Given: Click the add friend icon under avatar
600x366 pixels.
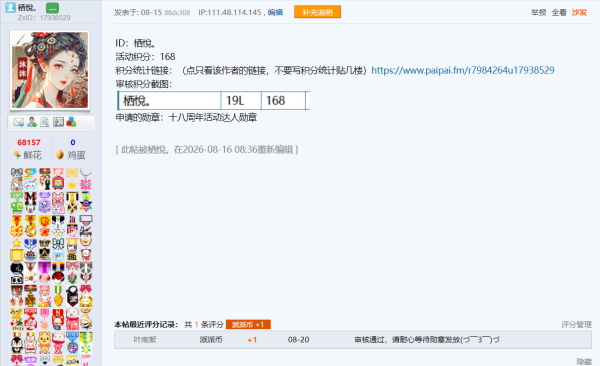Looking at the screenshot, I should pyautogui.click(x=32, y=122).
